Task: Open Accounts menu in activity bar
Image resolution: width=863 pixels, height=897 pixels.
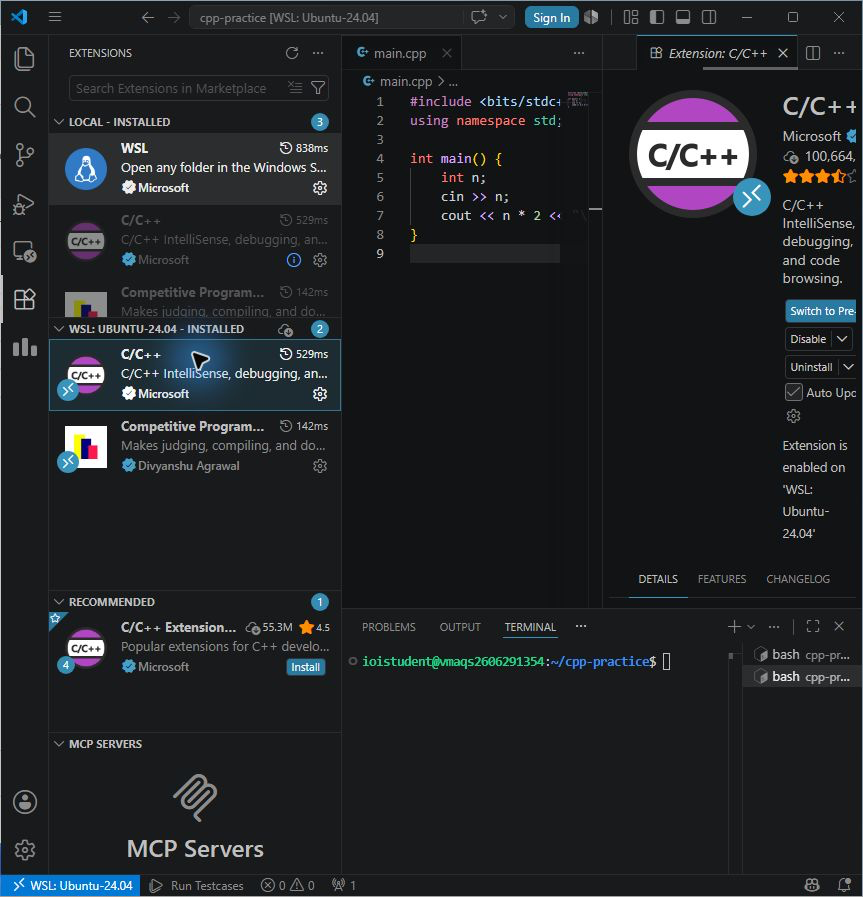Action: click(25, 802)
